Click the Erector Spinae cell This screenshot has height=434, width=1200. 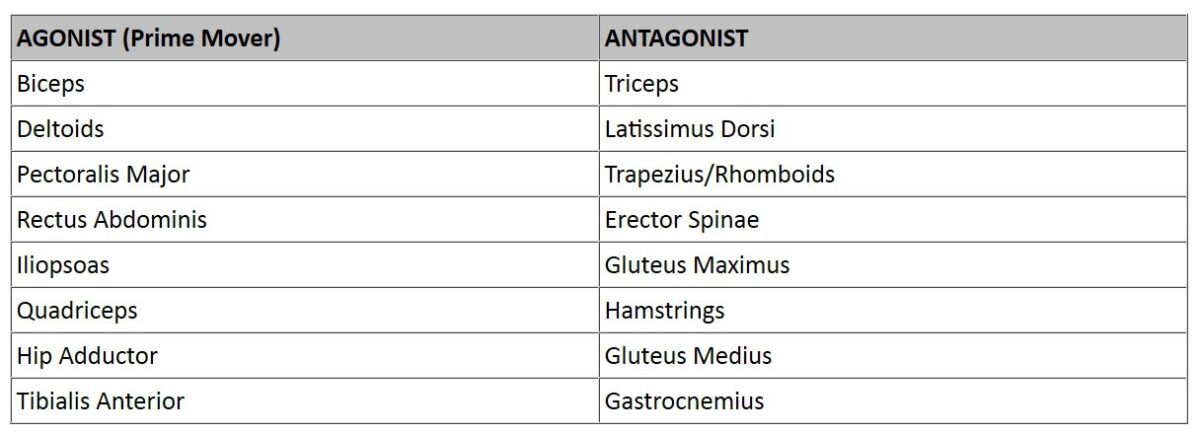coord(681,220)
